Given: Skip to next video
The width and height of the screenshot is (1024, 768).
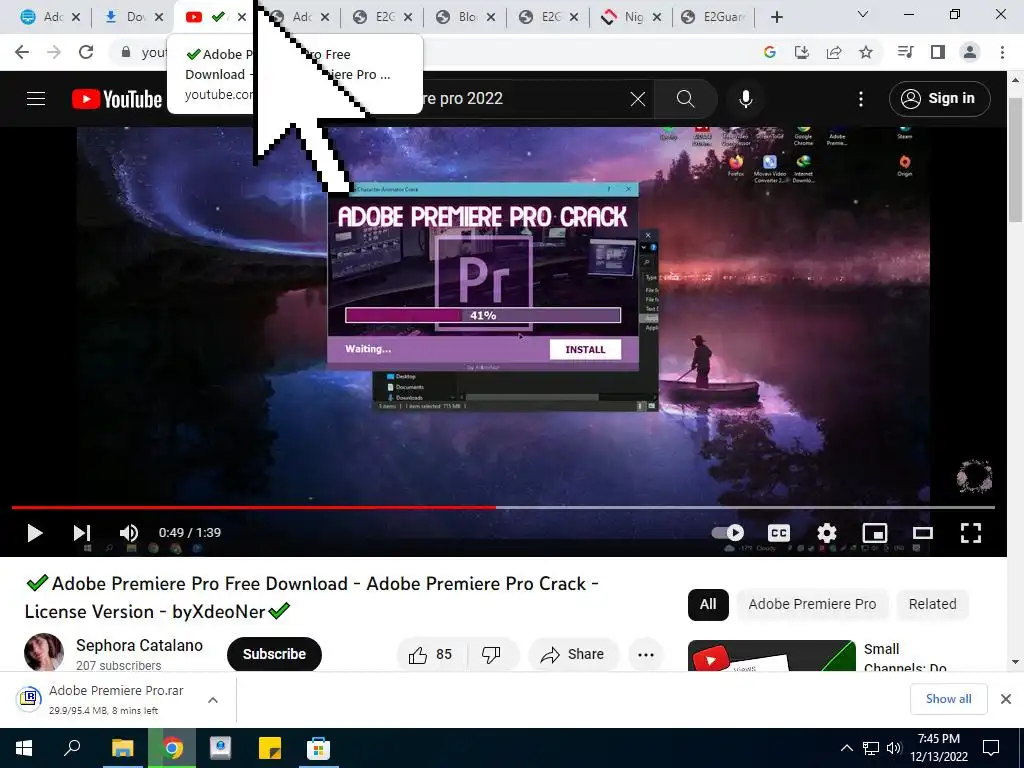Looking at the screenshot, I should pyautogui.click(x=82, y=533).
